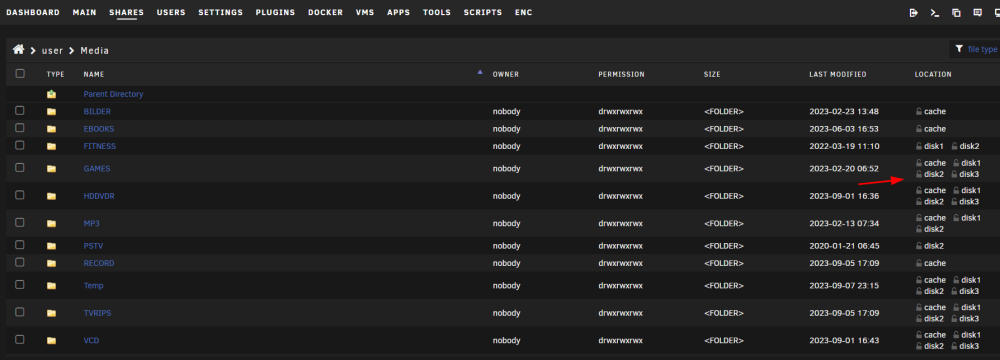Click the folder icon of the RECORD row
The image size is (1000, 360).
pos(52,264)
